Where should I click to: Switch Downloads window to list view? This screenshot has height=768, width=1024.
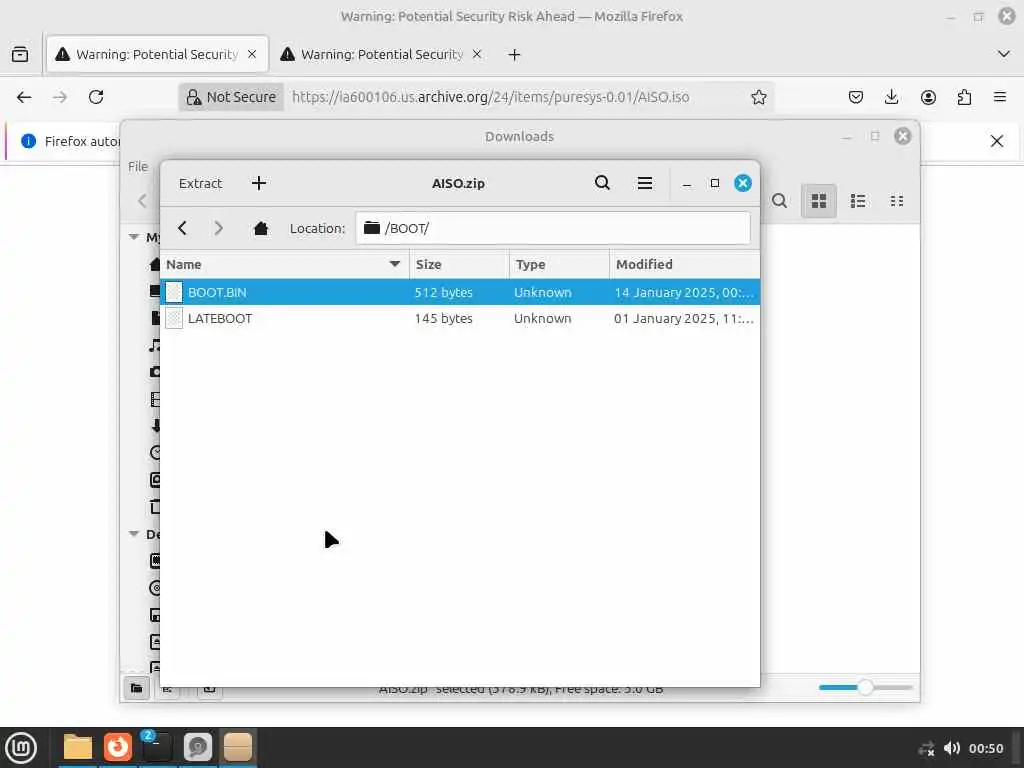[x=858, y=200]
